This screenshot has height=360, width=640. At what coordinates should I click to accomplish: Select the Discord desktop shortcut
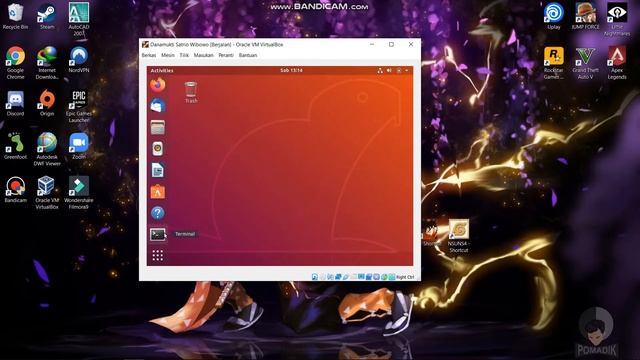(16, 104)
